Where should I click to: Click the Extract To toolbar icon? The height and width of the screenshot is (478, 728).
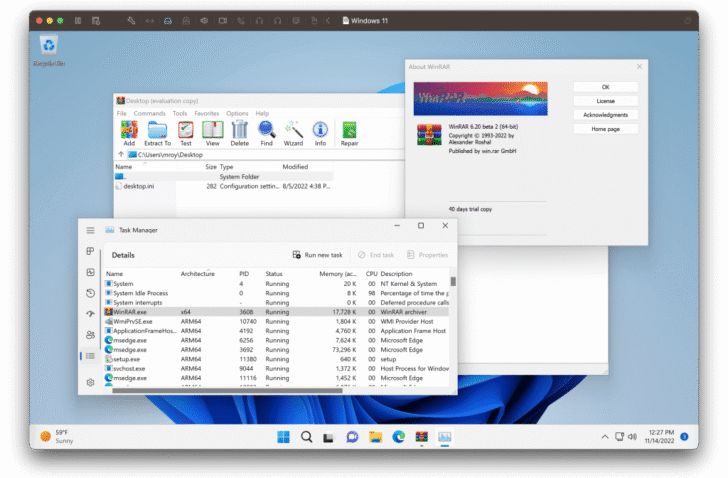(x=157, y=133)
